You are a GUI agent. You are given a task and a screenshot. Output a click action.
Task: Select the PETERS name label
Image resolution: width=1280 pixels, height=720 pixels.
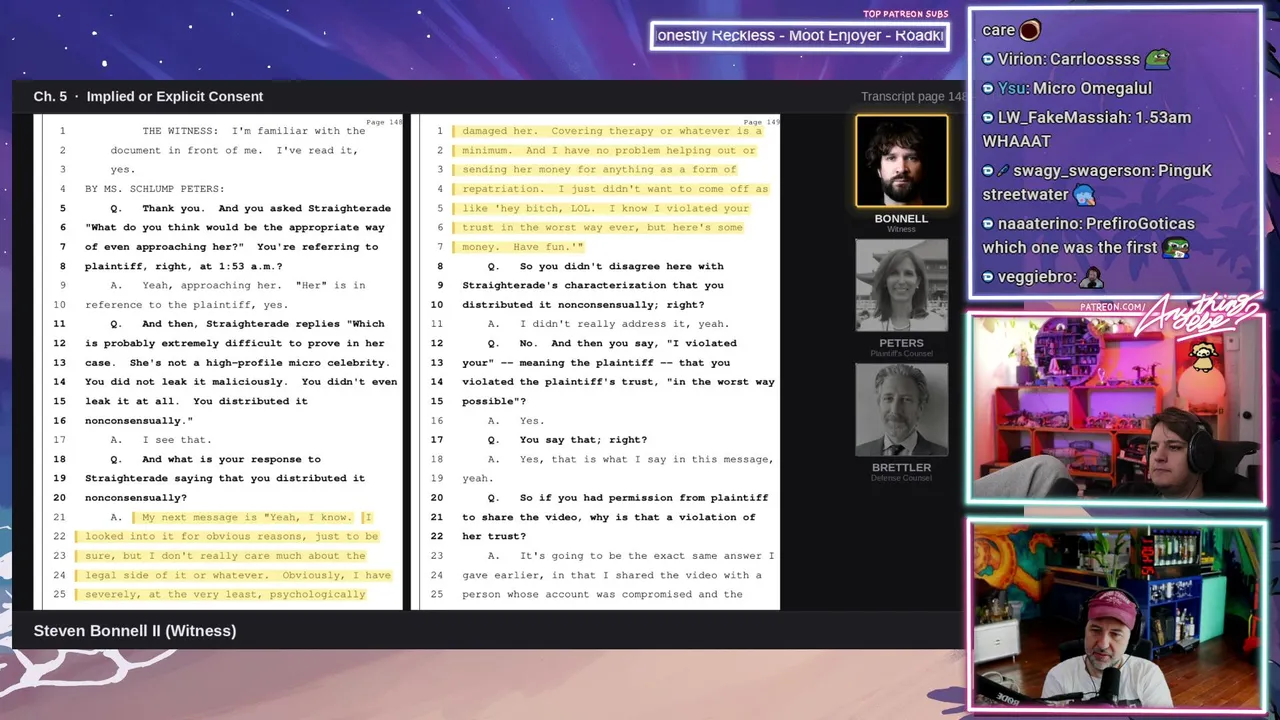(x=901, y=343)
